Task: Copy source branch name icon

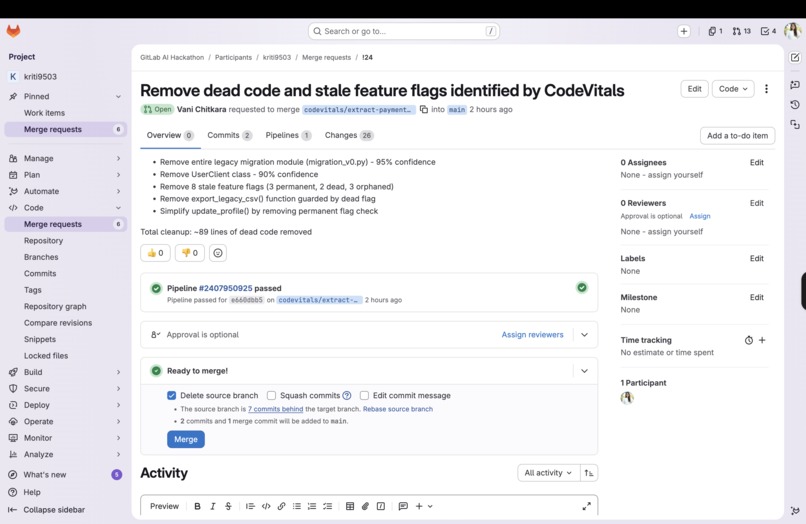Action: pyautogui.click(x=424, y=109)
